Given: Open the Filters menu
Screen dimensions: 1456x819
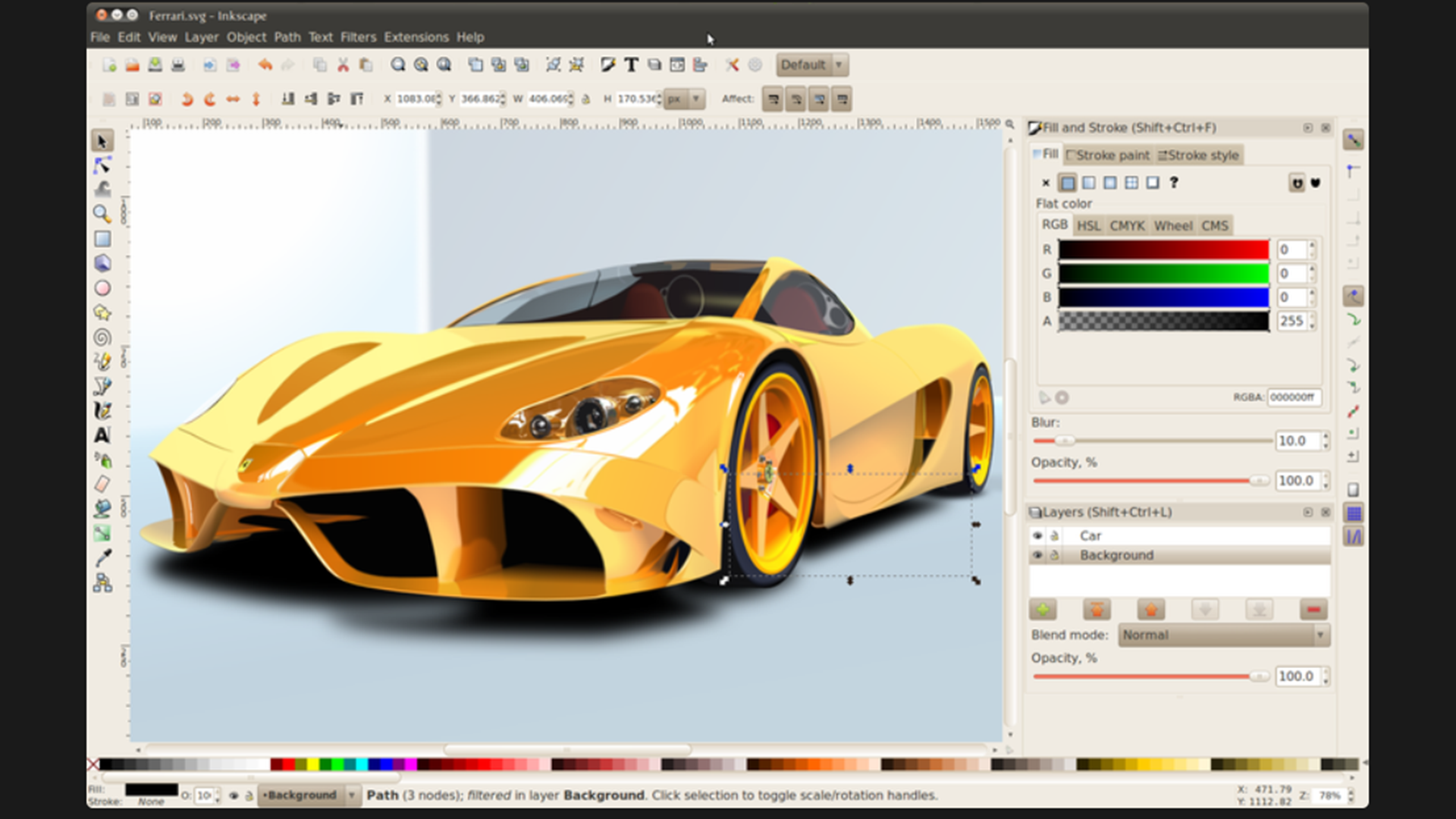Looking at the screenshot, I should (x=358, y=37).
